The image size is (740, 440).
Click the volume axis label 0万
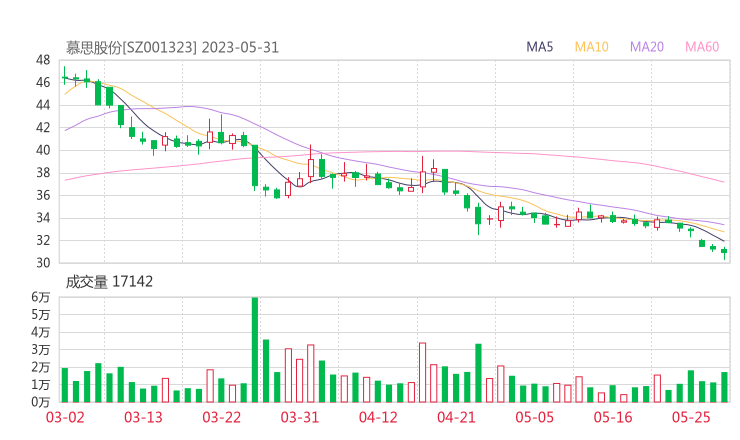click(41, 402)
